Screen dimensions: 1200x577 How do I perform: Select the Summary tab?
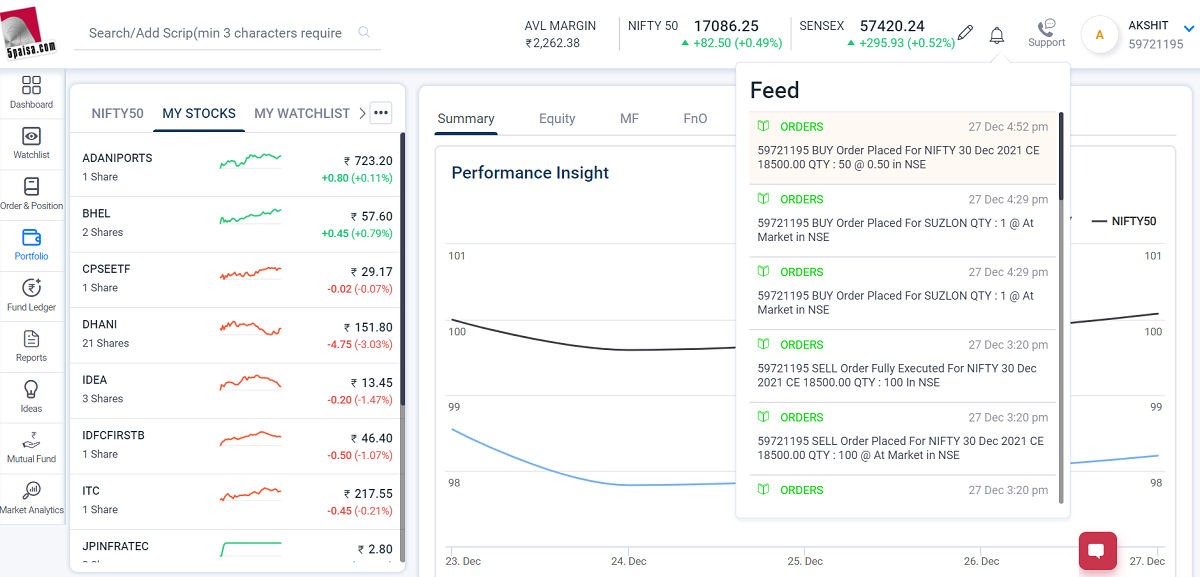(466, 118)
